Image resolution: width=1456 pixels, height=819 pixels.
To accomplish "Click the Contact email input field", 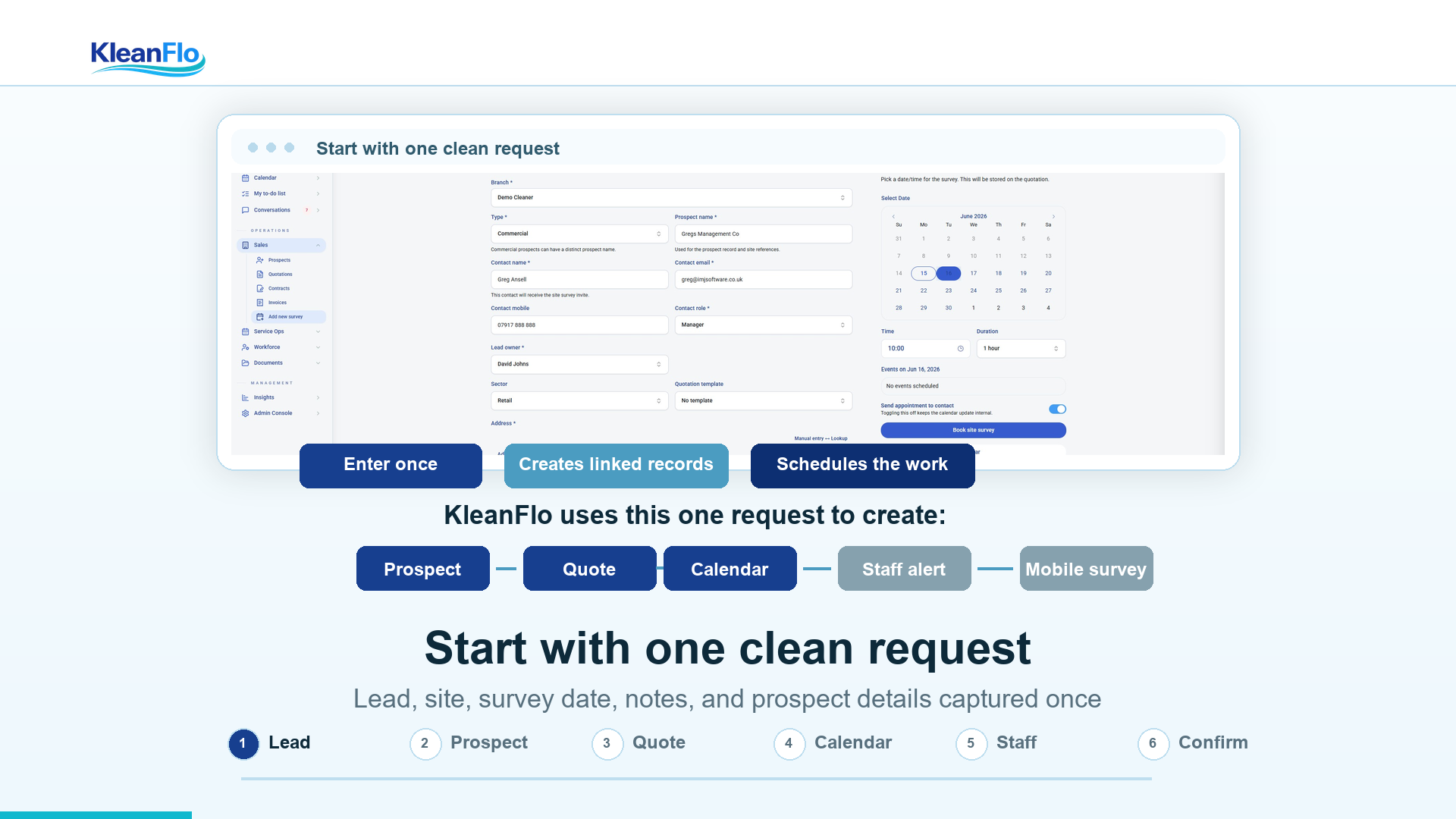I will (764, 280).
